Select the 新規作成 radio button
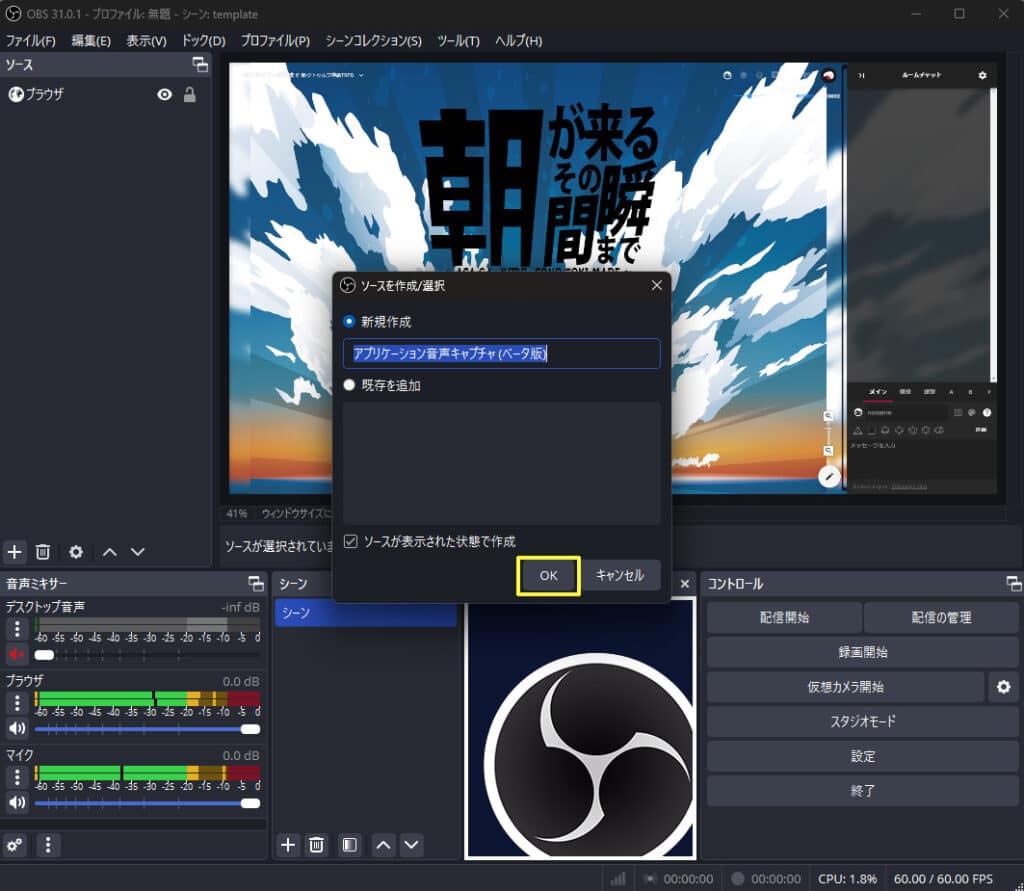The width and height of the screenshot is (1024, 891). click(349, 322)
